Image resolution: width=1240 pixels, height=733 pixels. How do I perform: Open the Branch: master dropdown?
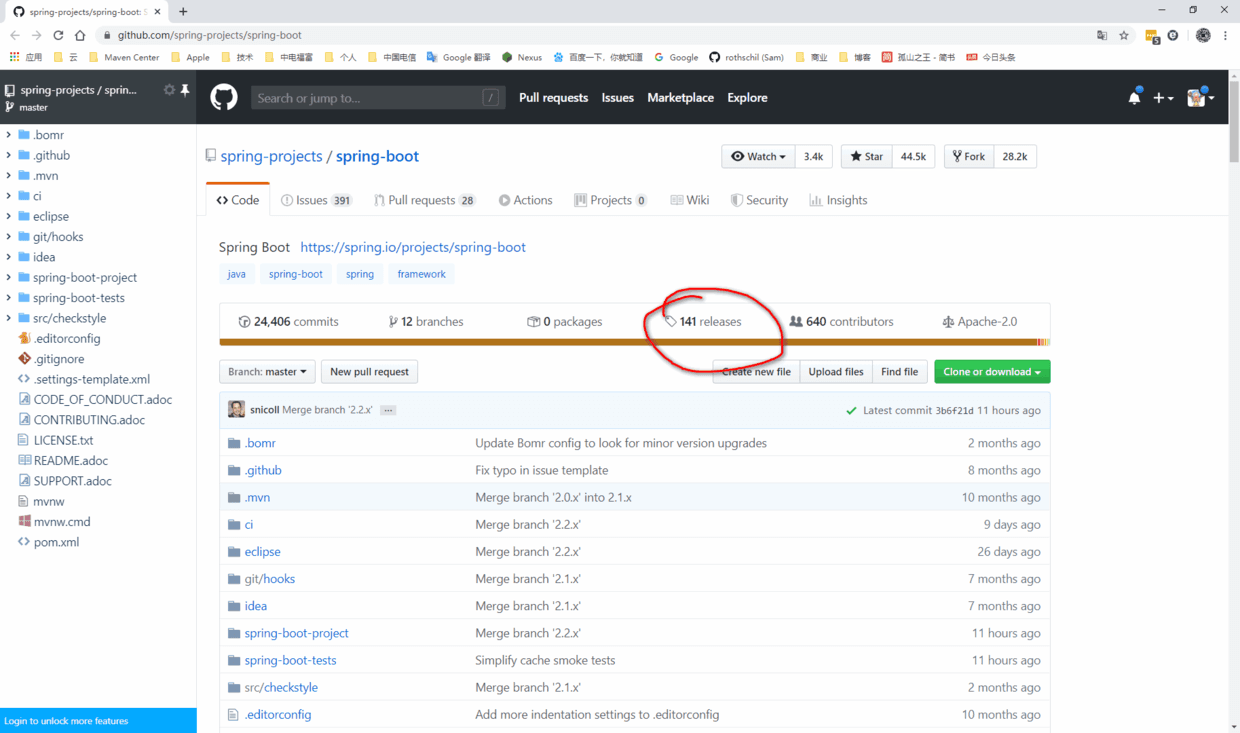267,372
